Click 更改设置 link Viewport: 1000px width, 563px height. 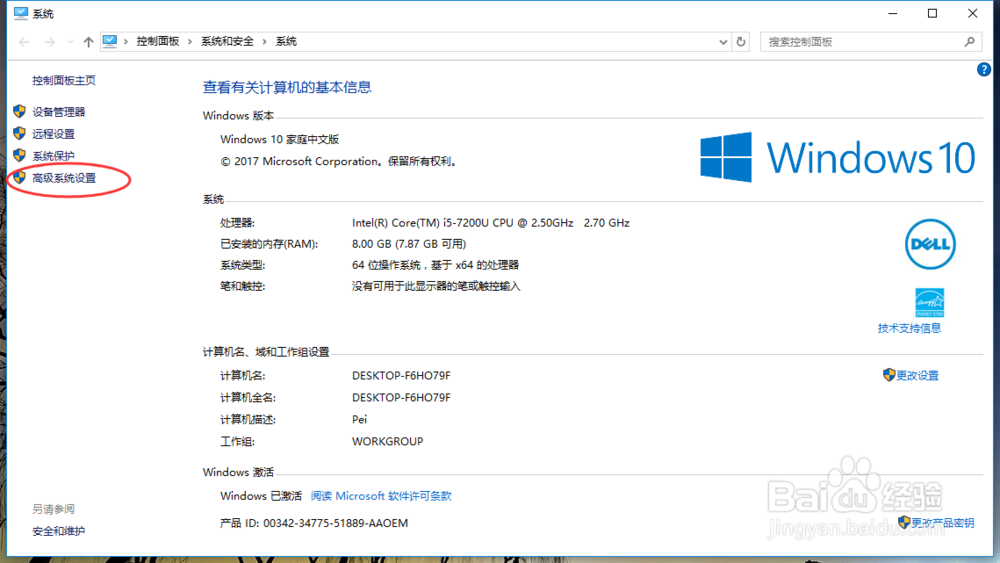pyautogui.click(x=918, y=376)
